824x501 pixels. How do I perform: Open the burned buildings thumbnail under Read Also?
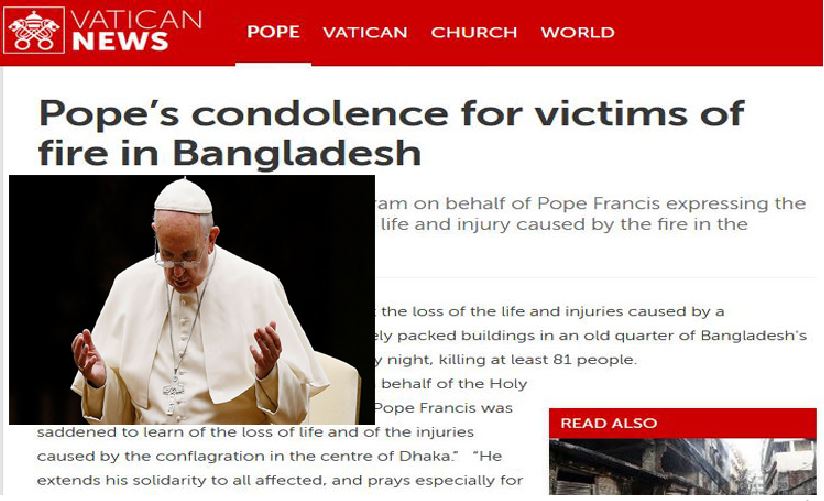(683, 466)
